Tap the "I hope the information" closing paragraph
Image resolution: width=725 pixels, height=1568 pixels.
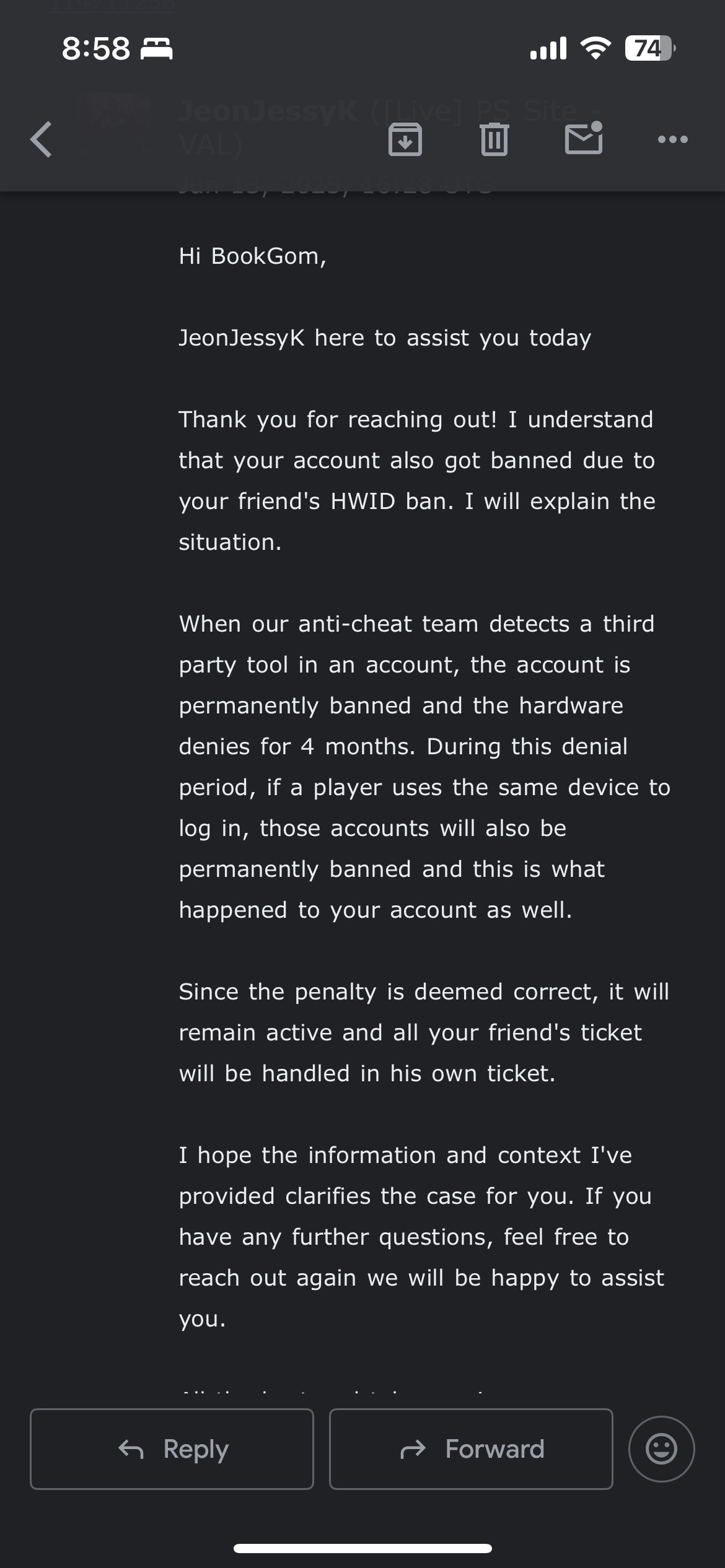(x=421, y=1237)
